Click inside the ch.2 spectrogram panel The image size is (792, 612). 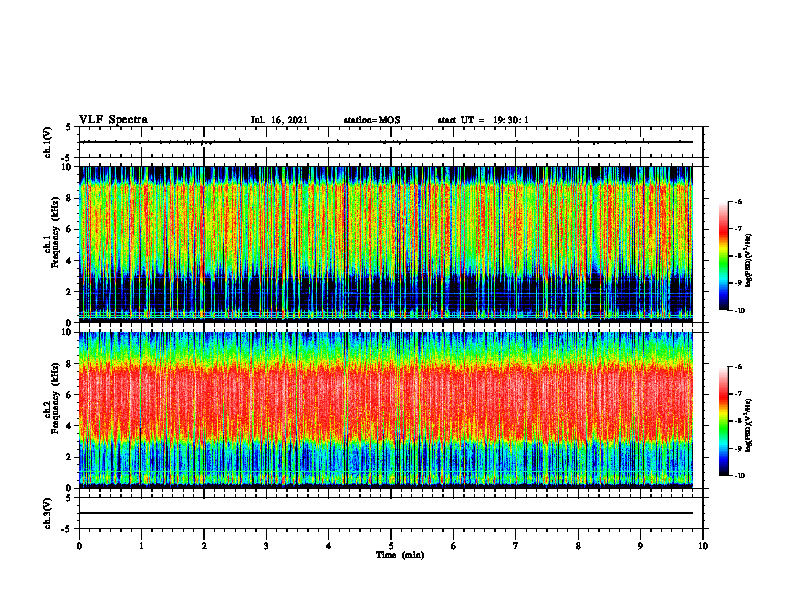pos(386,410)
